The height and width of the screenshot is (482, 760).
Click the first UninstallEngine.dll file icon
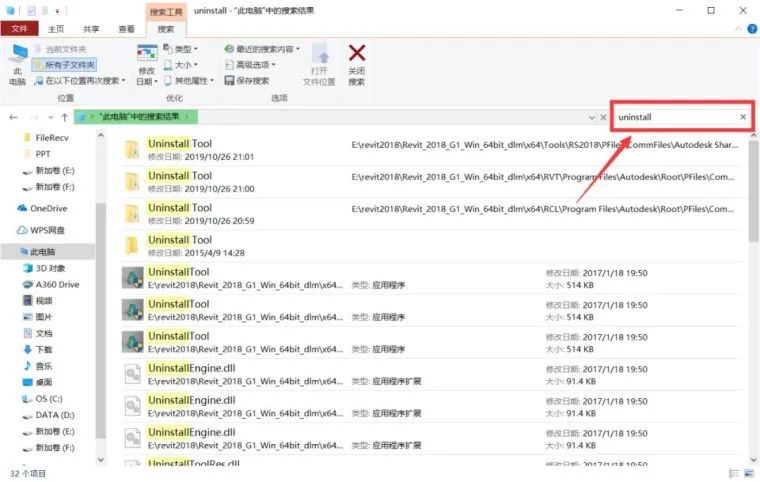[132, 374]
